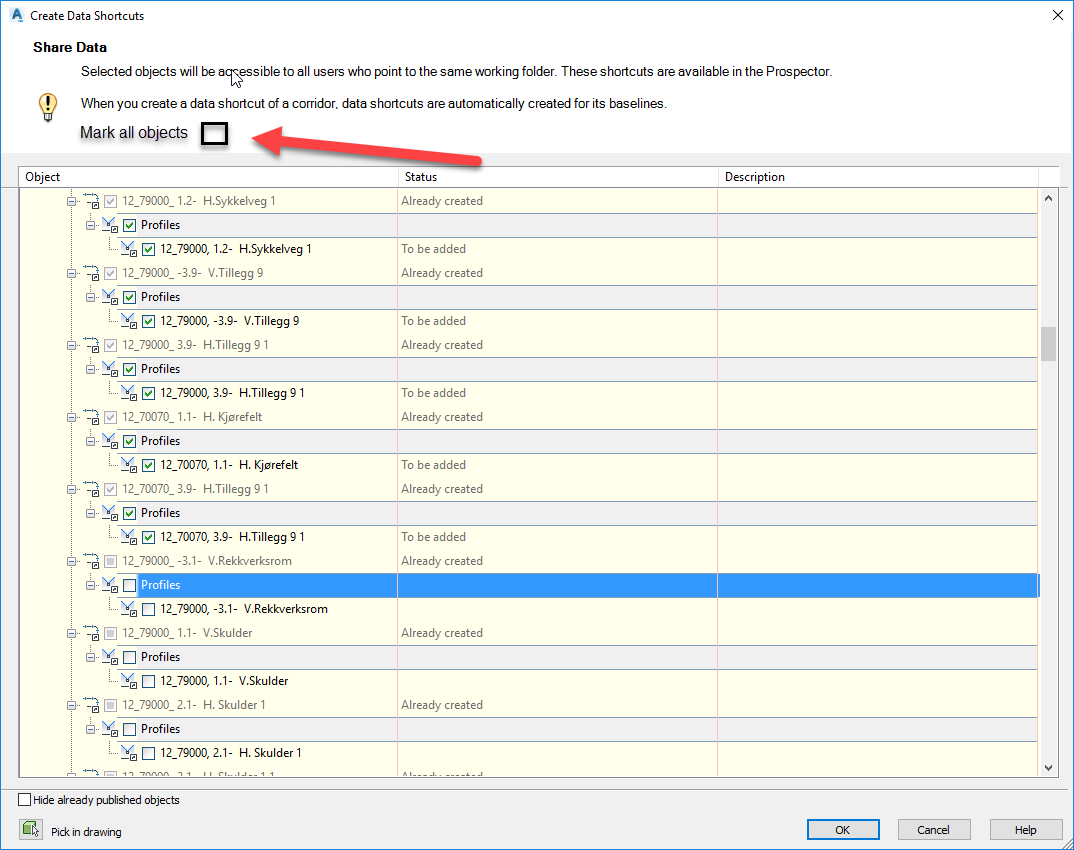Click the Description column header
The image size is (1074, 850).
tap(878, 177)
